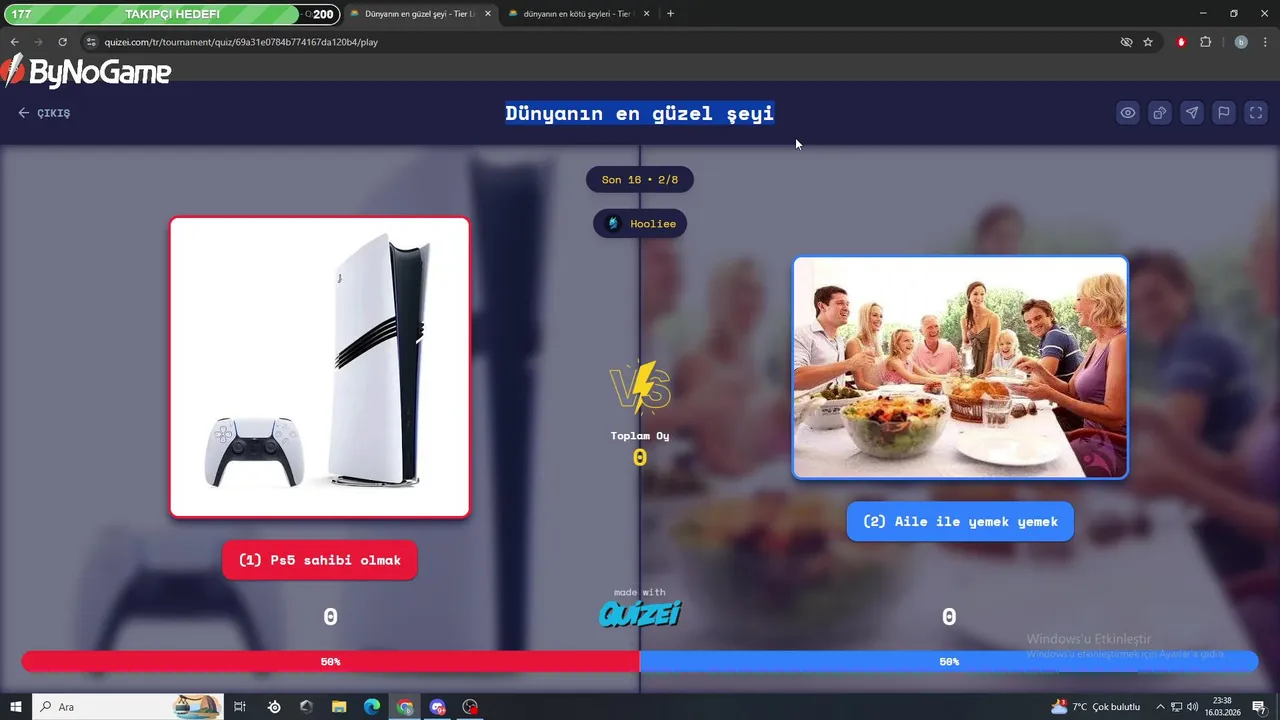Switch to the dünyanın en kötü şeyleri tab
The image size is (1280, 720).
pos(578,14)
